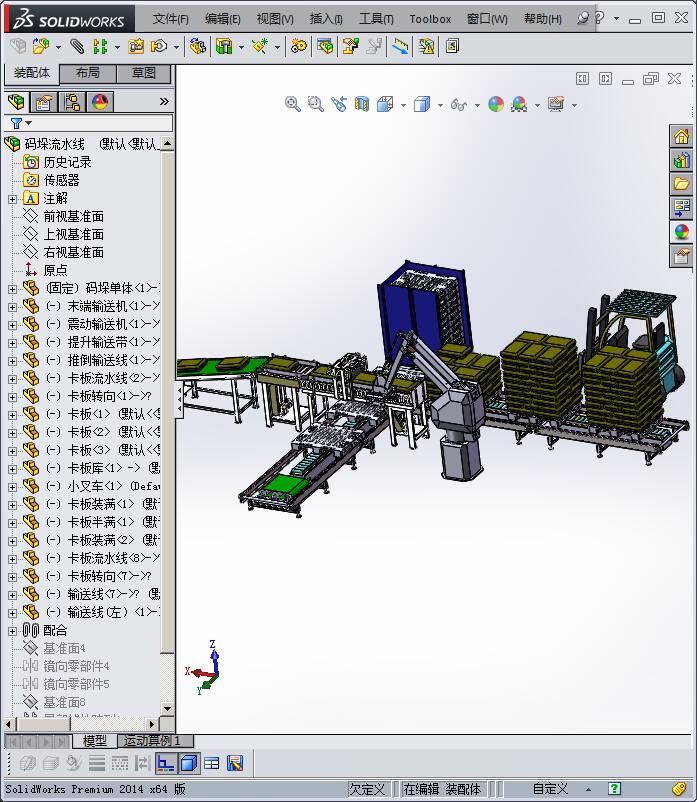
Task: Expand the 注解 annotations node
Action: click(12, 199)
